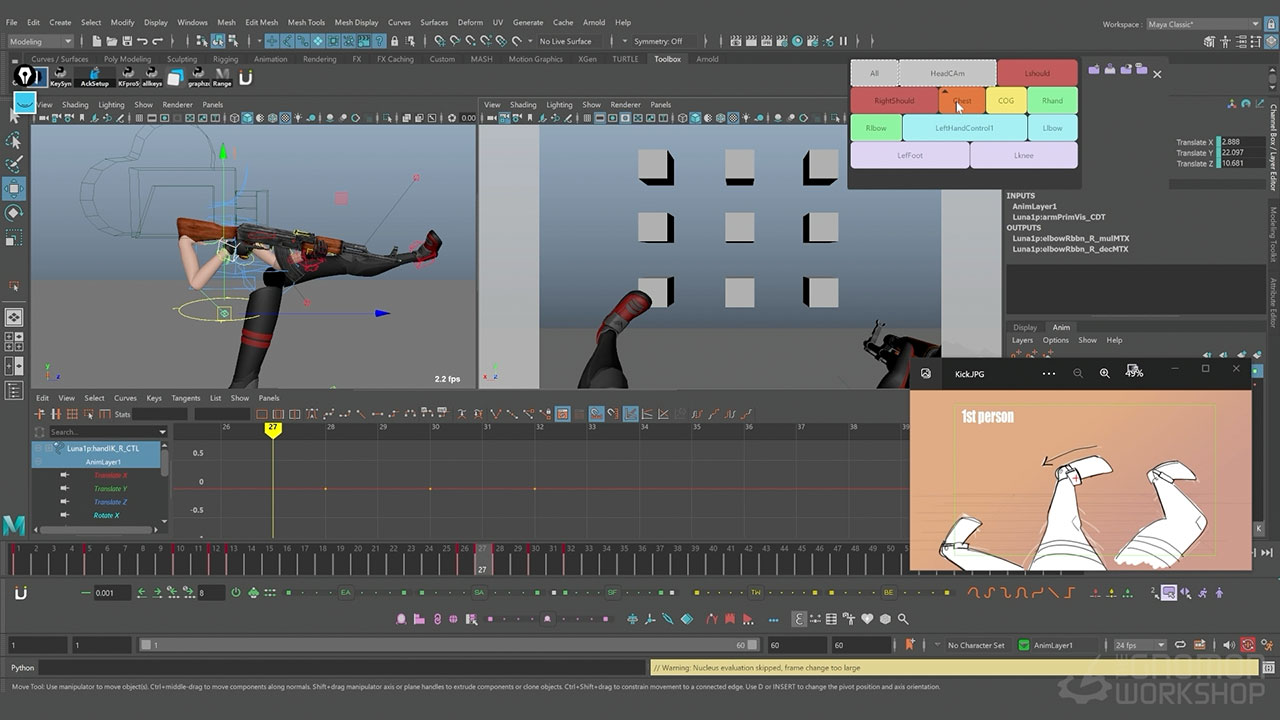Expand the Graph Editor search filter dropdown

(x=163, y=432)
